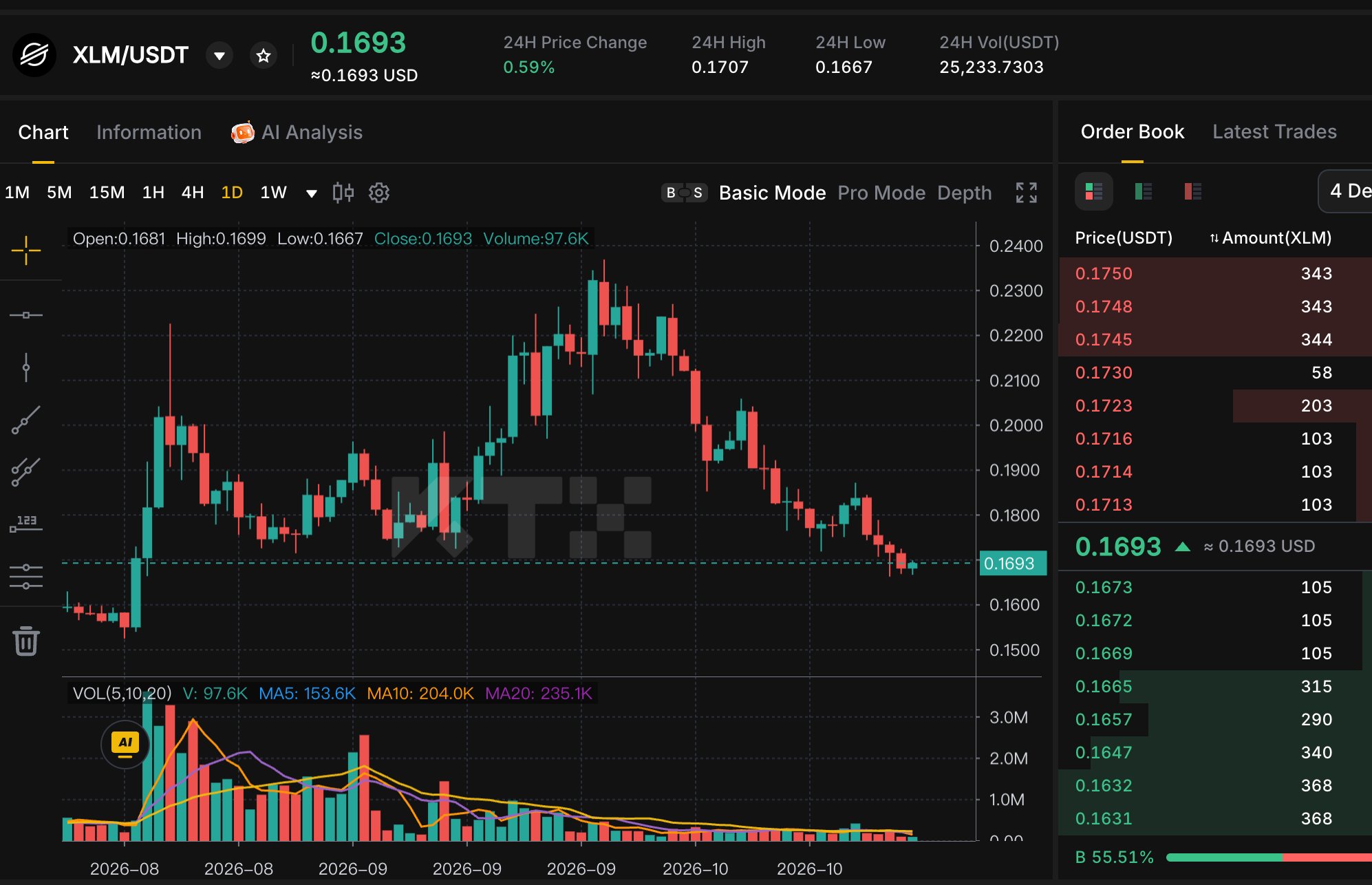
Task: Select the crosshair cursor tool
Action: click(26, 250)
